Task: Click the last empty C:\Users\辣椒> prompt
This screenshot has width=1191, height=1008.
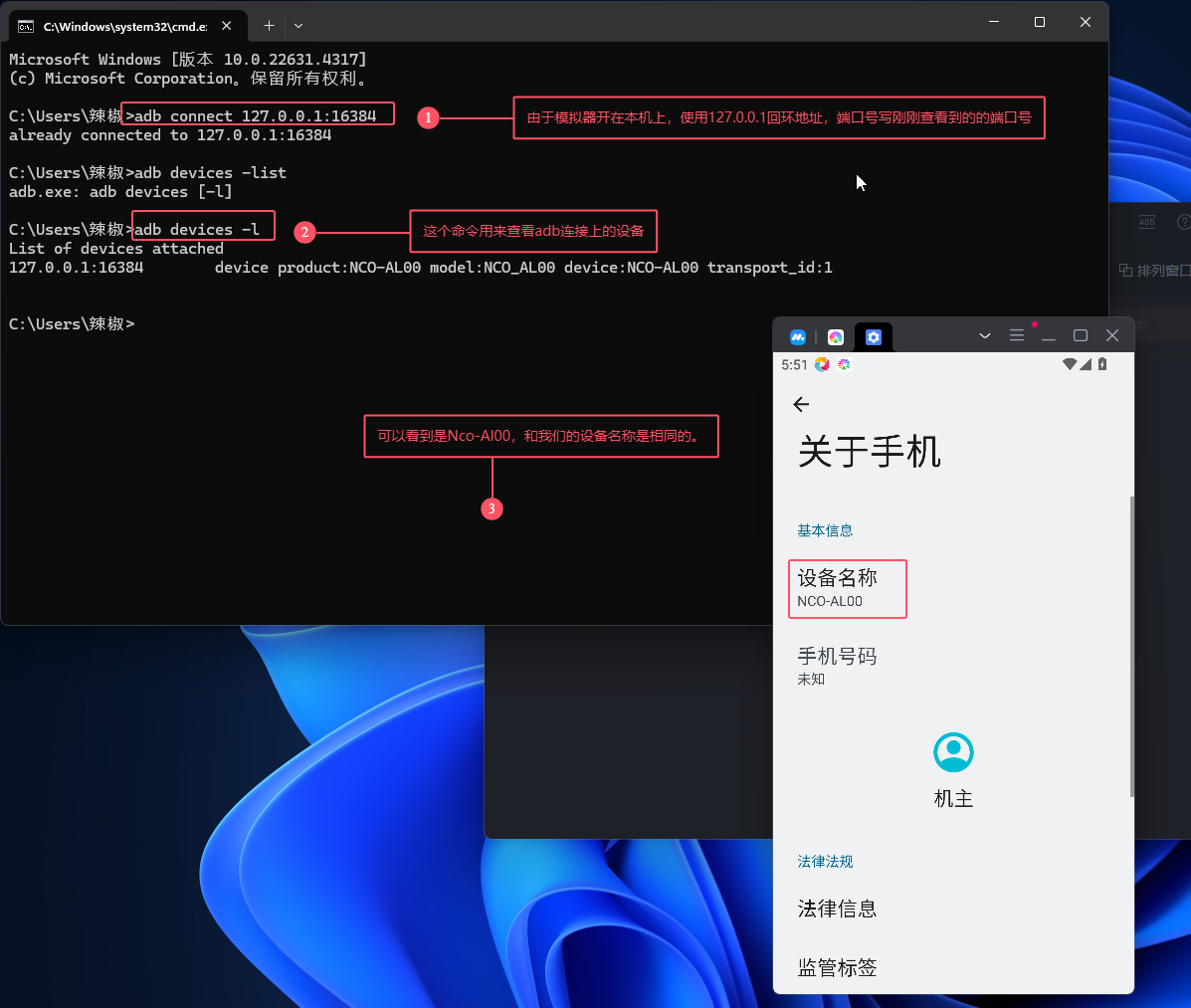Action: (72, 323)
